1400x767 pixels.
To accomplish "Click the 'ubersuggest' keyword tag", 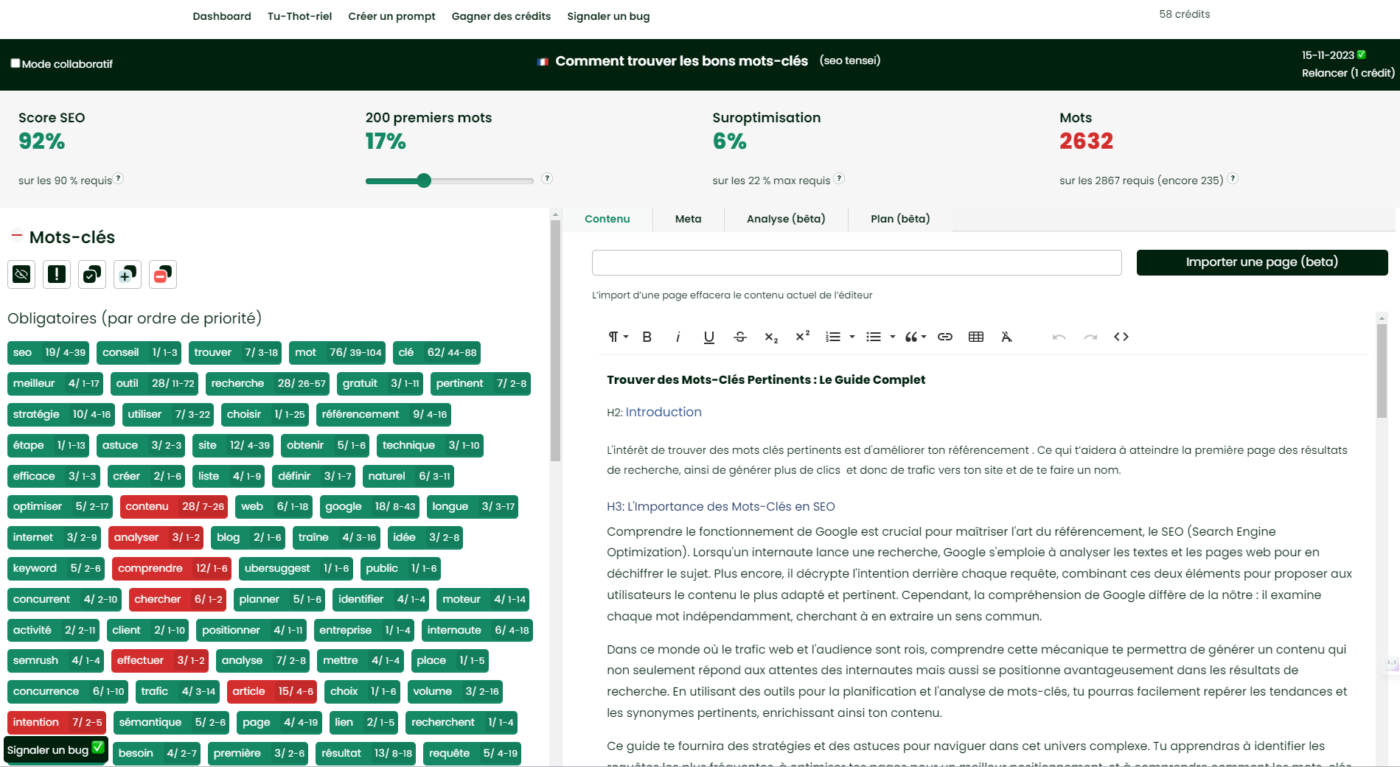I will (x=297, y=569).
